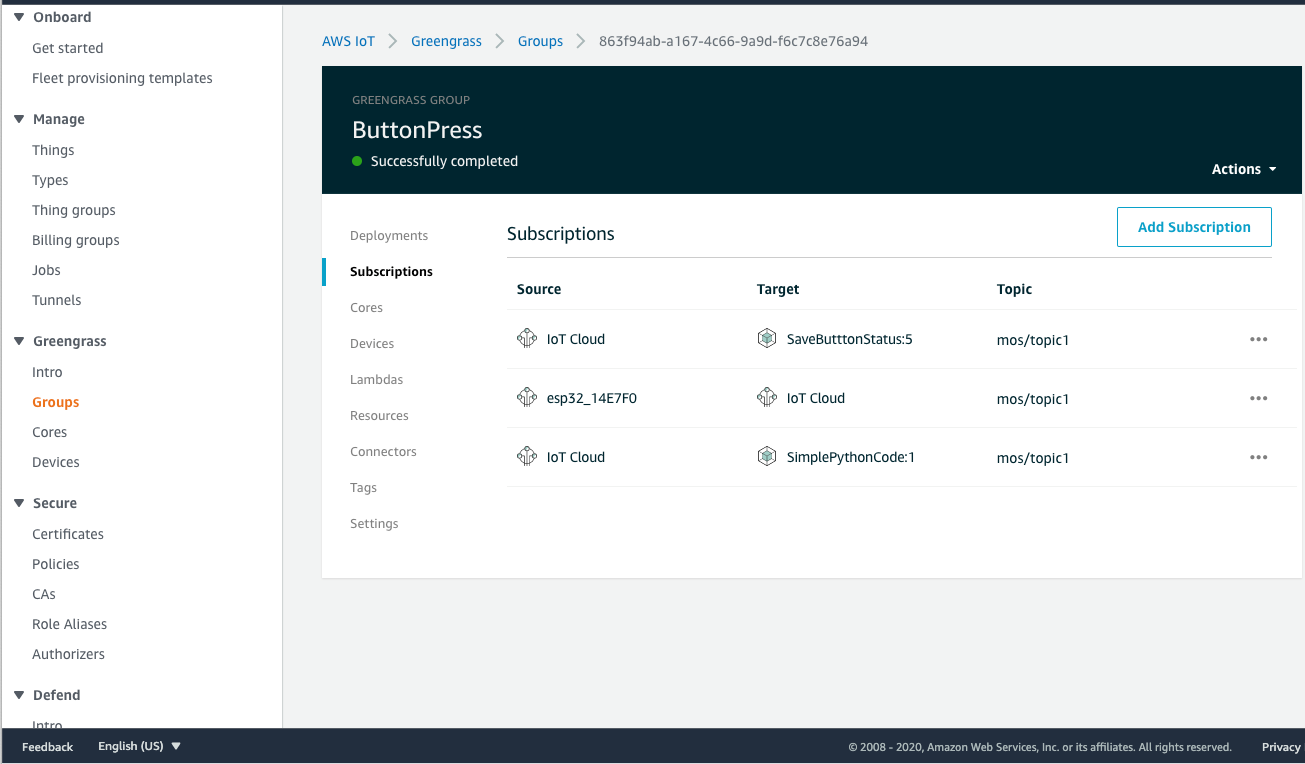This screenshot has height=764, width=1305.
Task: Click the Feedback button in the footer
Action: [x=46, y=747]
